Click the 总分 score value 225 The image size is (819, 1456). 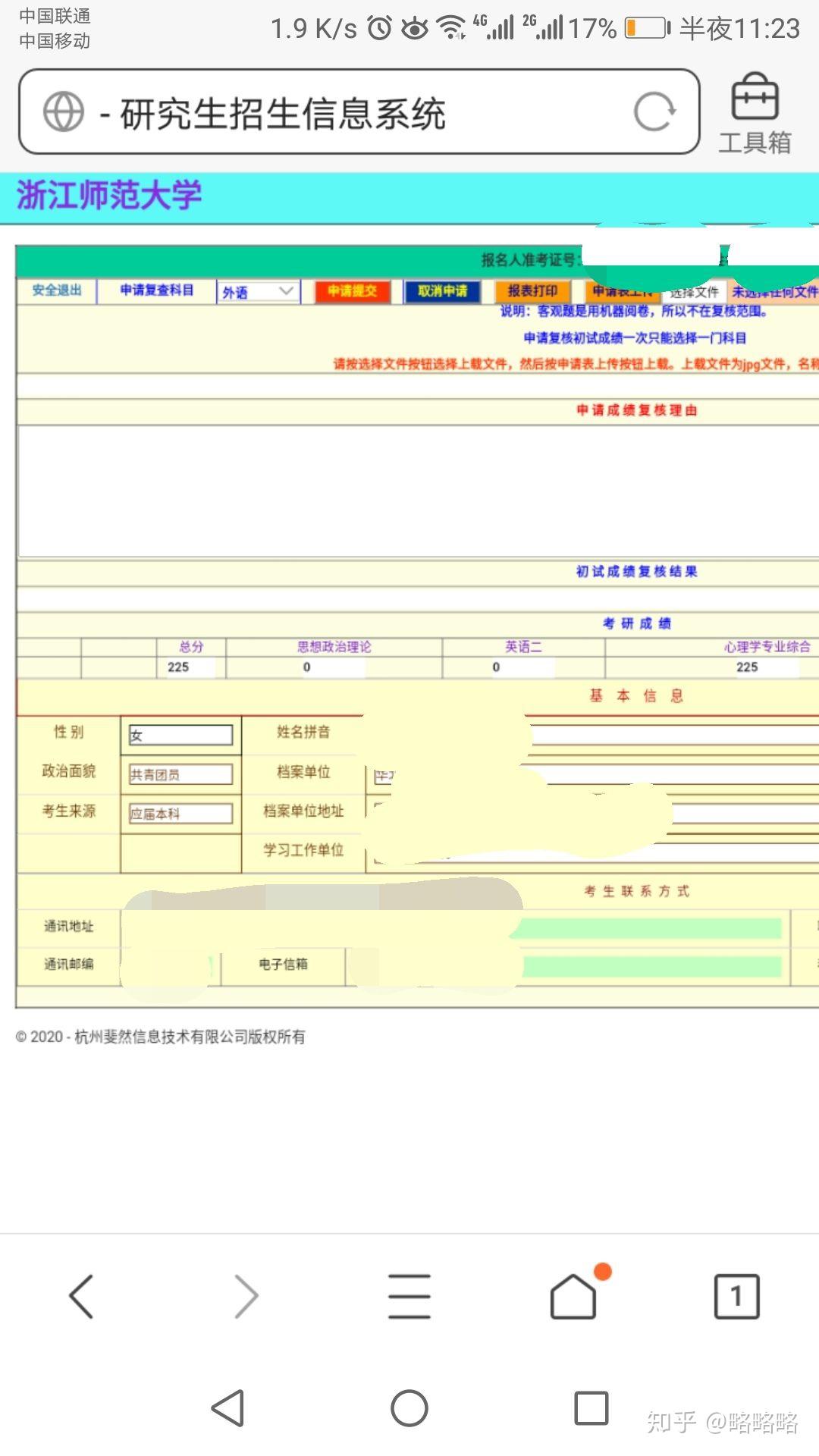click(178, 667)
